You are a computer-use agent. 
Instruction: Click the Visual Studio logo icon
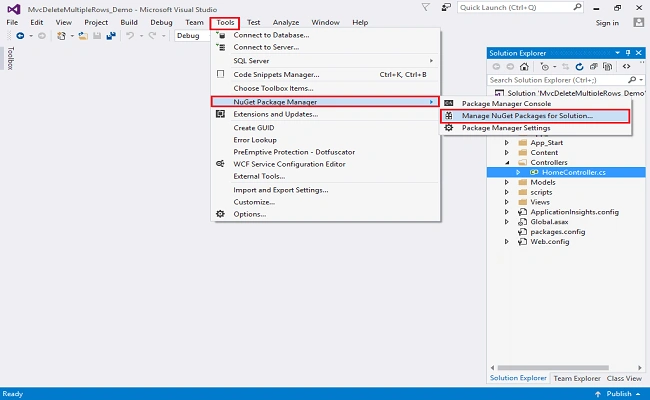point(14,9)
